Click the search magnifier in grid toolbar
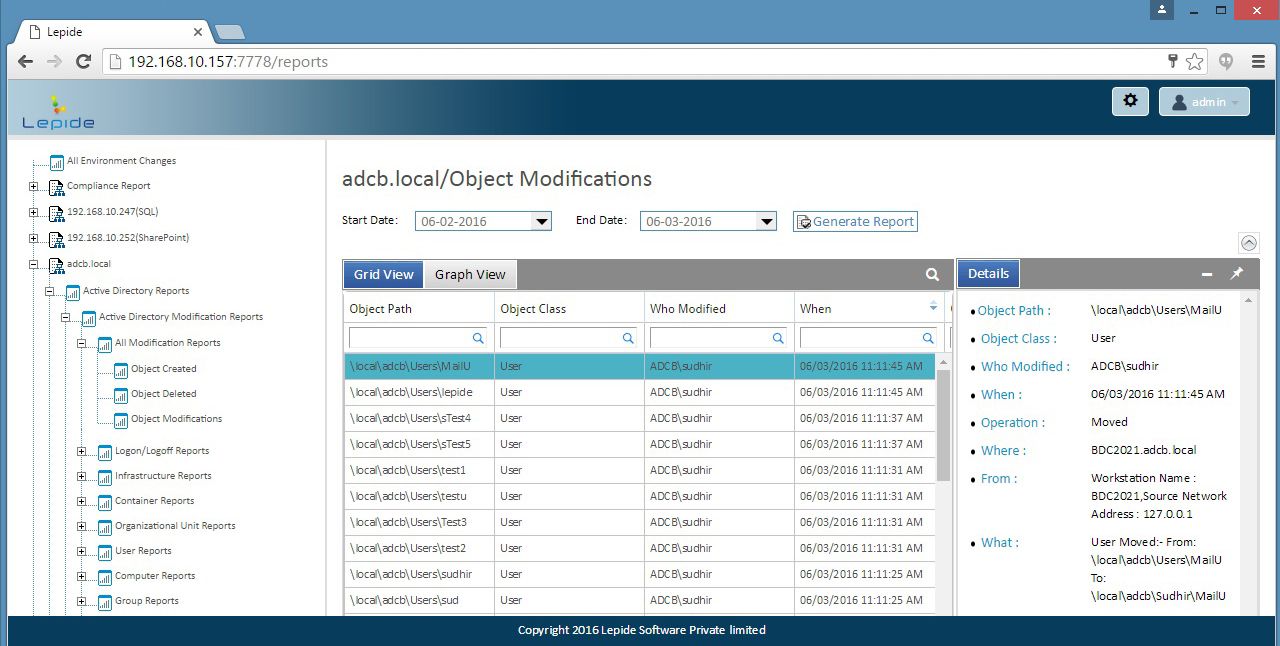The image size is (1280, 646). [x=932, y=274]
